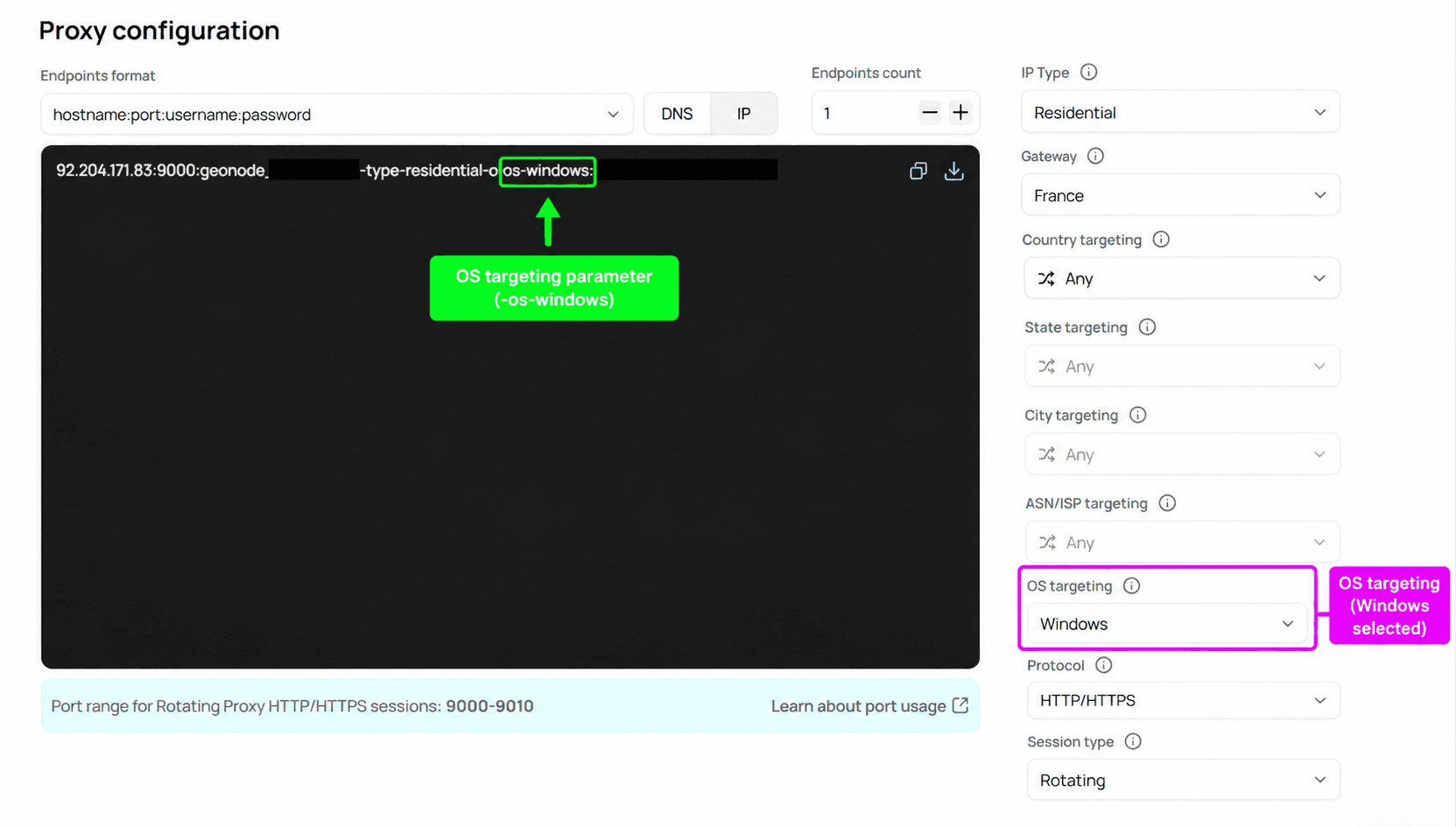
Task: Click the Proxy configuration heading
Action: click(x=159, y=31)
